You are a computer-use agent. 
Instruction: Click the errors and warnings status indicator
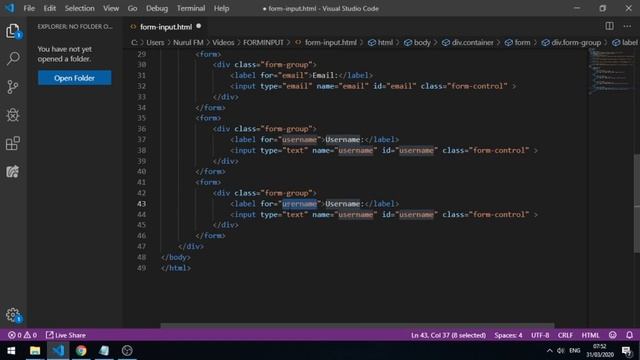(22, 335)
